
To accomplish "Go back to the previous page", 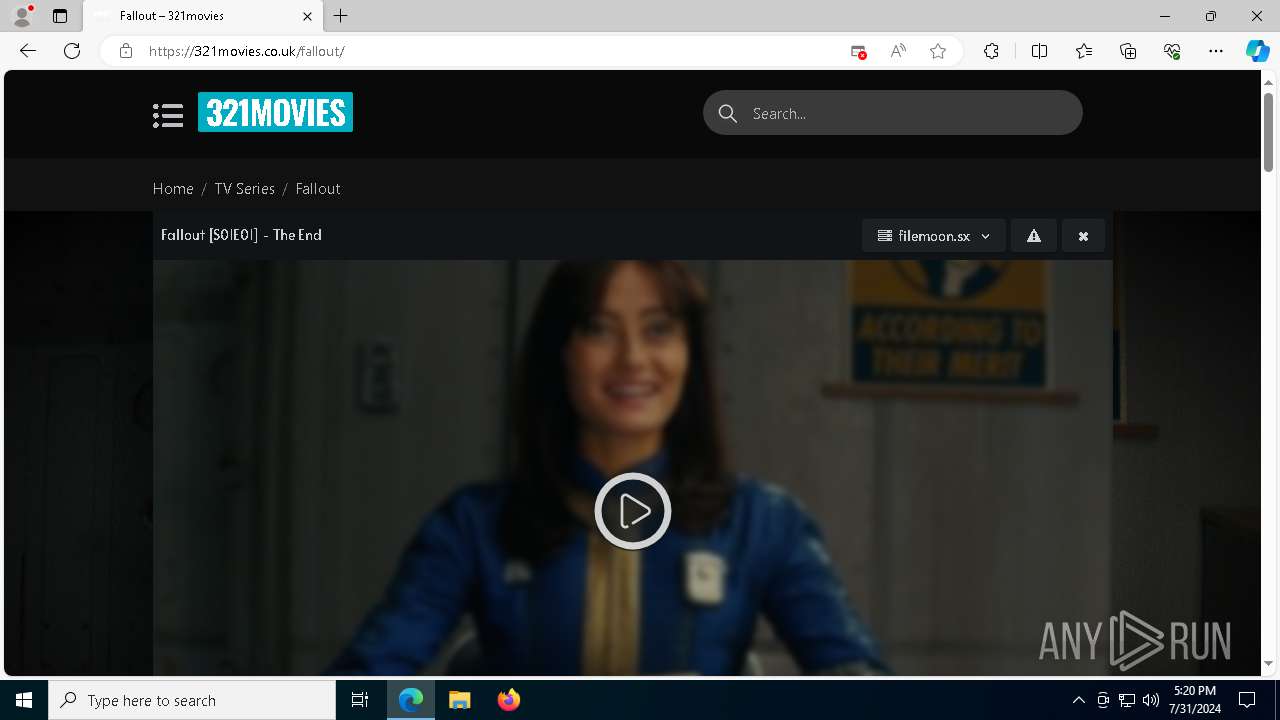I will [x=28, y=51].
